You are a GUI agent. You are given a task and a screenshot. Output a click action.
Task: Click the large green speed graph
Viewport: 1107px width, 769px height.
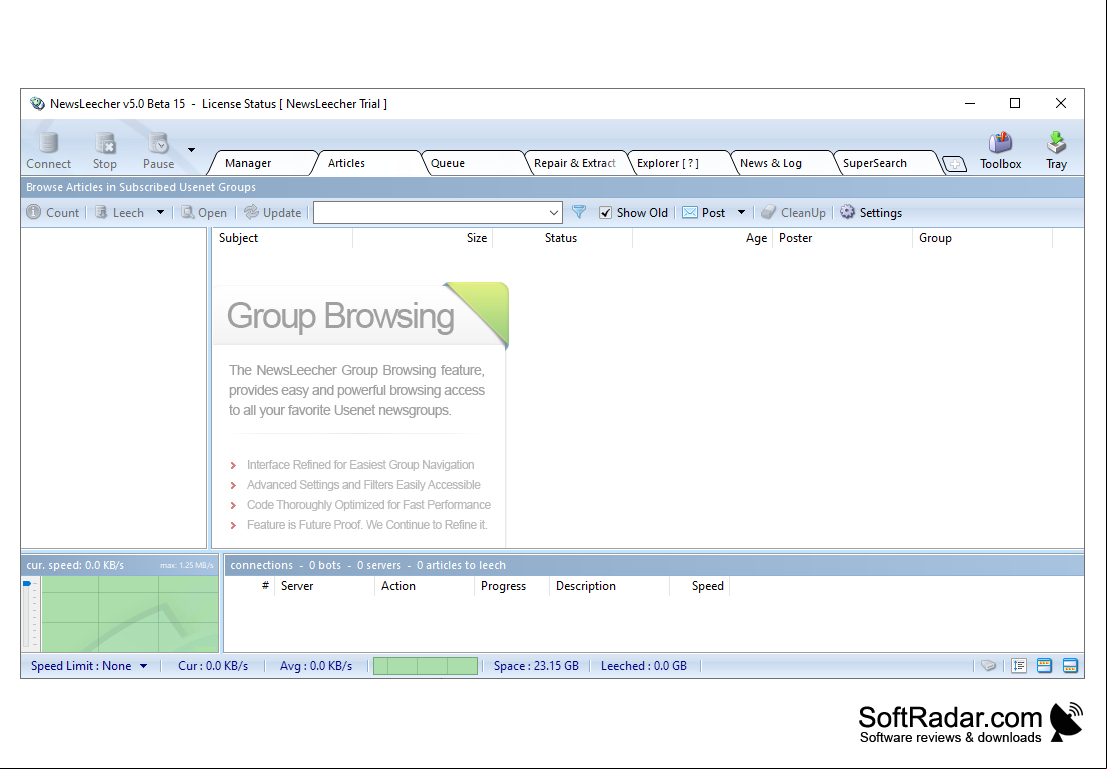[130, 614]
